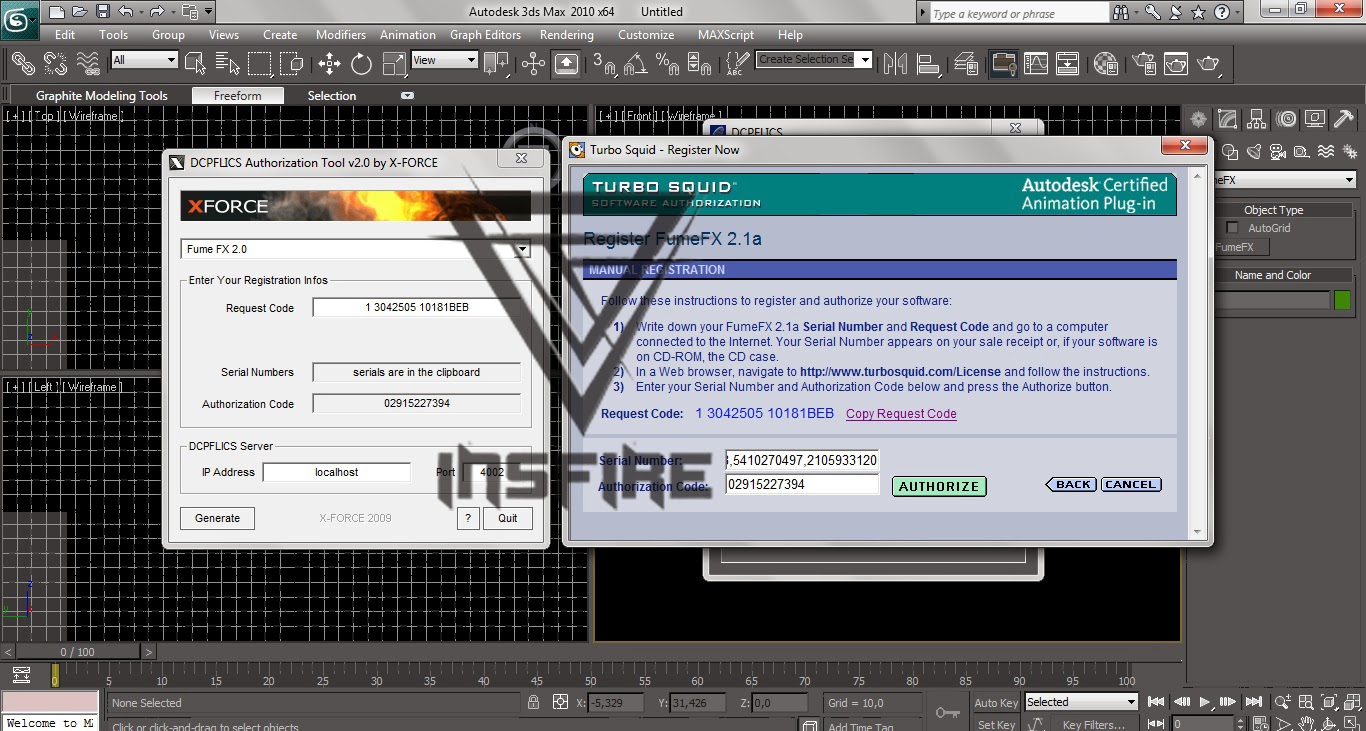This screenshot has height=731, width=1366.
Task: Open Curve Editor from main toolbar
Action: (1035, 64)
